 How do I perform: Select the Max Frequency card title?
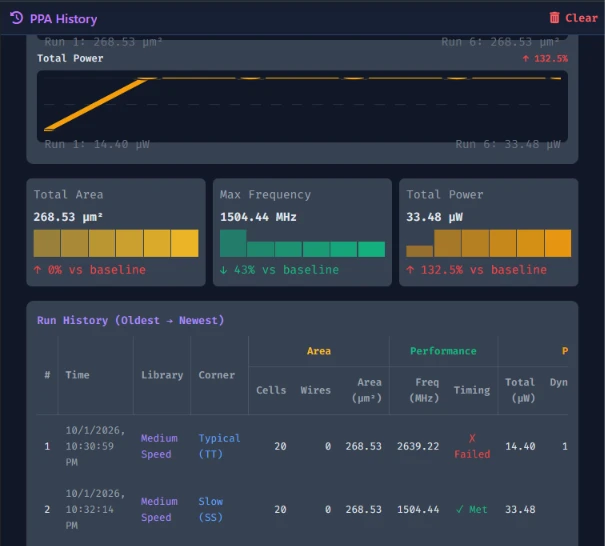point(265,194)
